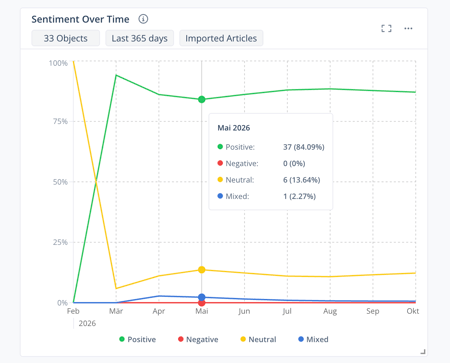Click the green Positive data point at Mai
Viewport: 450px width, 363px height.
[202, 99]
